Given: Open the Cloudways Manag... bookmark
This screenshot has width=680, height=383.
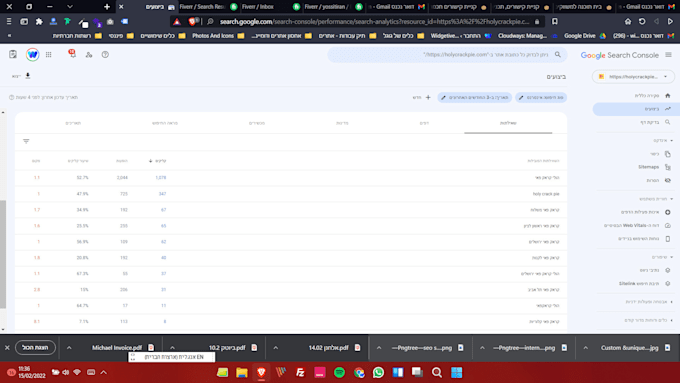Looking at the screenshot, I should pos(527,36).
